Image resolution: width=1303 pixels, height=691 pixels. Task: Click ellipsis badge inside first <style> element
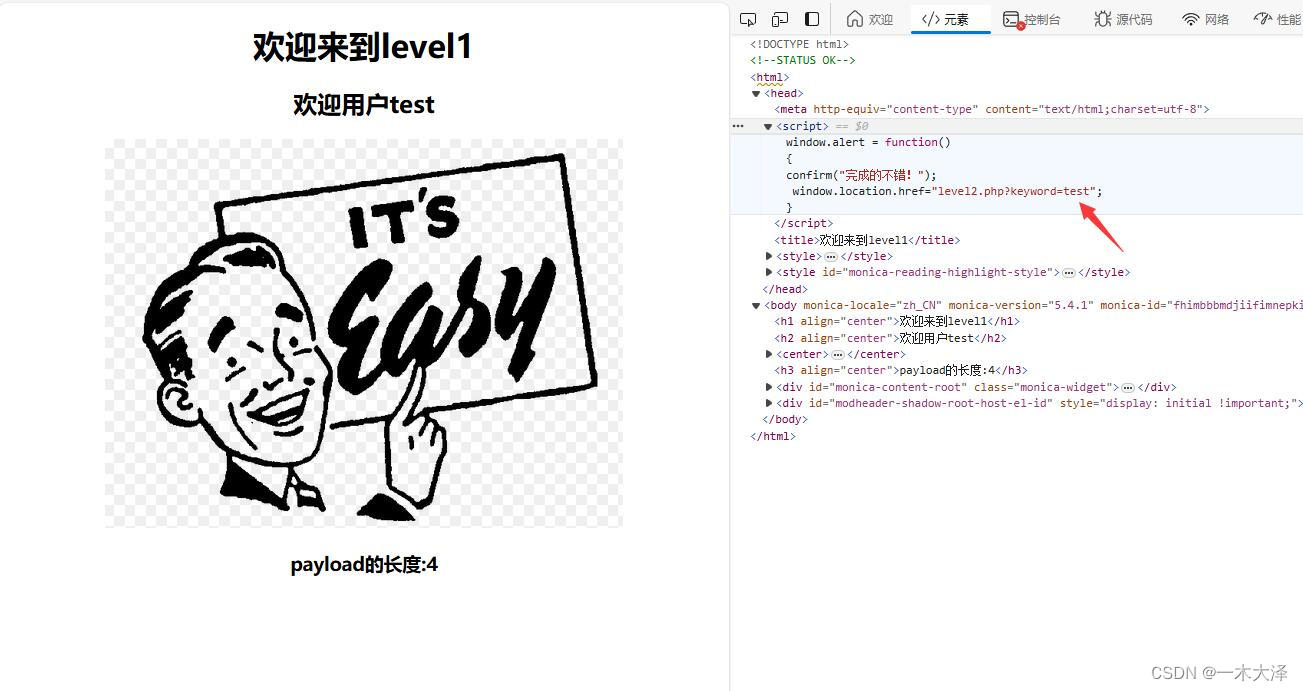(832, 257)
